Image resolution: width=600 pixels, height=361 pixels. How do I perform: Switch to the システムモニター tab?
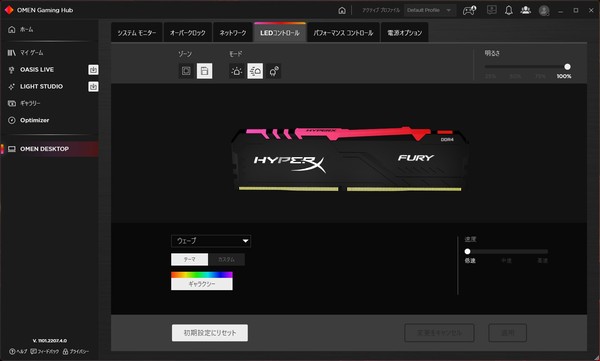pos(137,33)
